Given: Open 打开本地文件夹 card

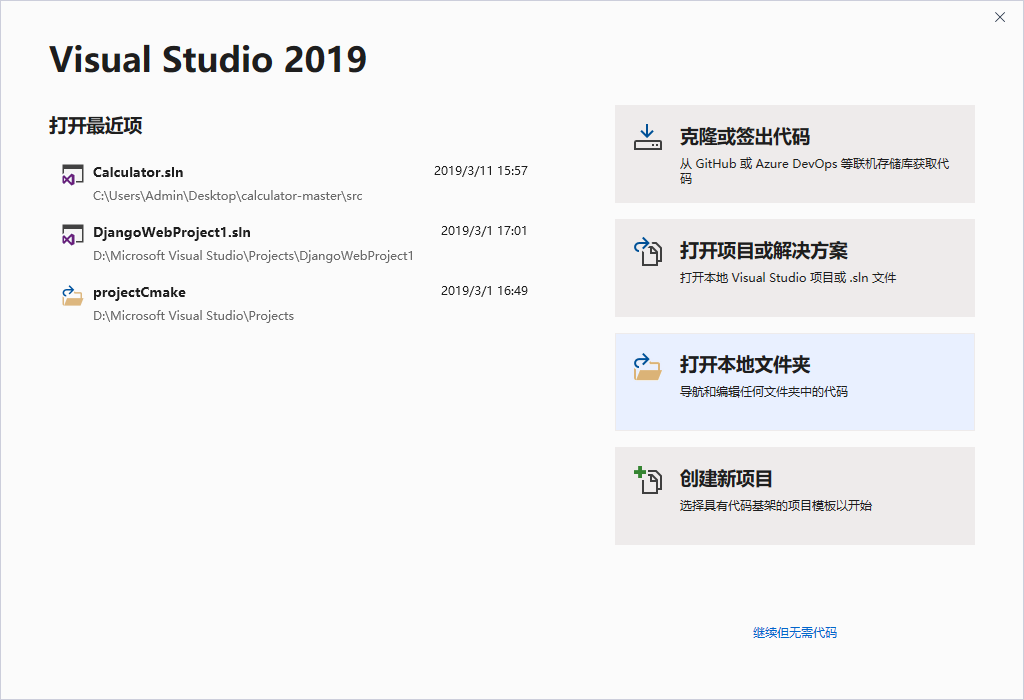Looking at the screenshot, I should coord(795,382).
